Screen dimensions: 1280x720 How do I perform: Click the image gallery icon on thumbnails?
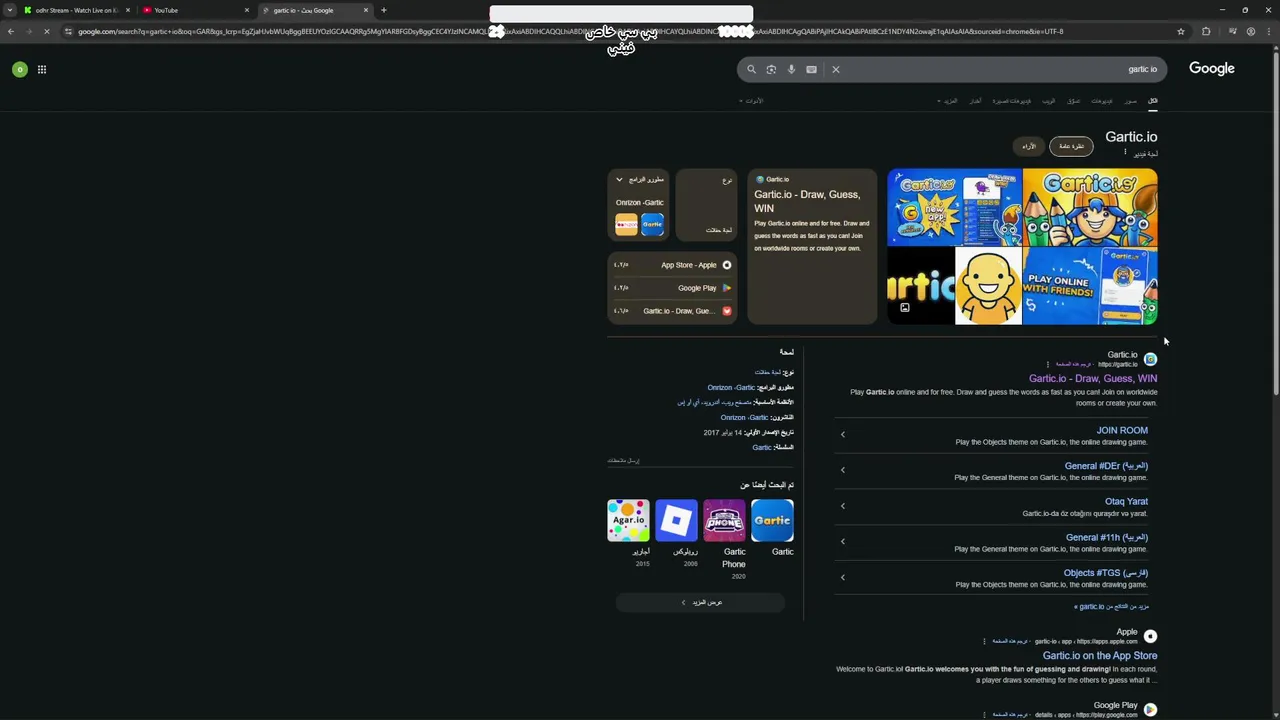point(905,308)
